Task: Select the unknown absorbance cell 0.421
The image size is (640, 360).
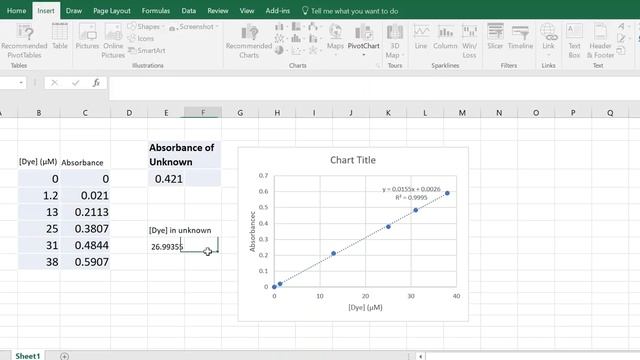Action: click(166, 179)
